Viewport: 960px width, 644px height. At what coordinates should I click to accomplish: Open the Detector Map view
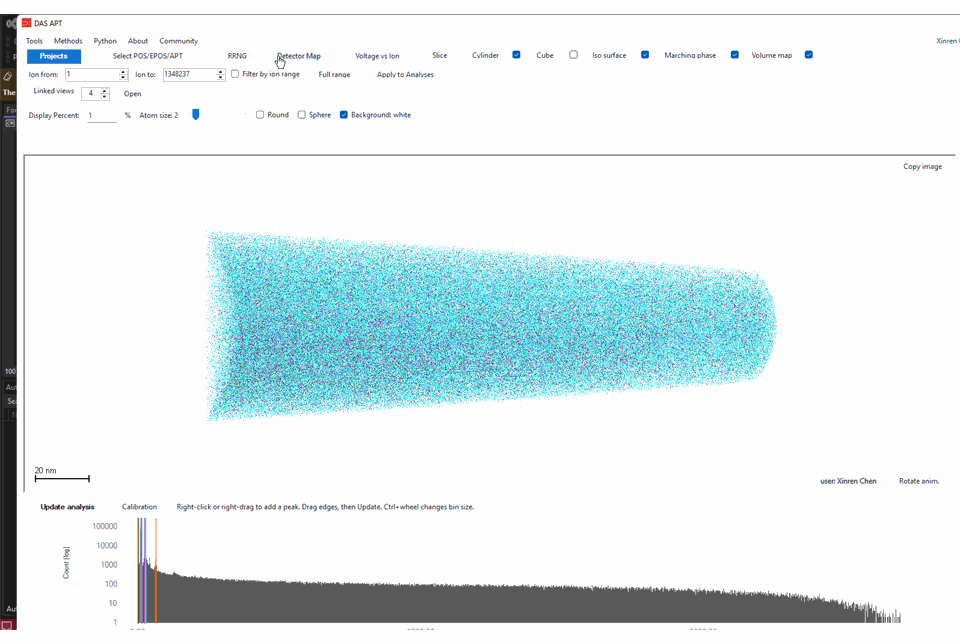[x=299, y=56]
